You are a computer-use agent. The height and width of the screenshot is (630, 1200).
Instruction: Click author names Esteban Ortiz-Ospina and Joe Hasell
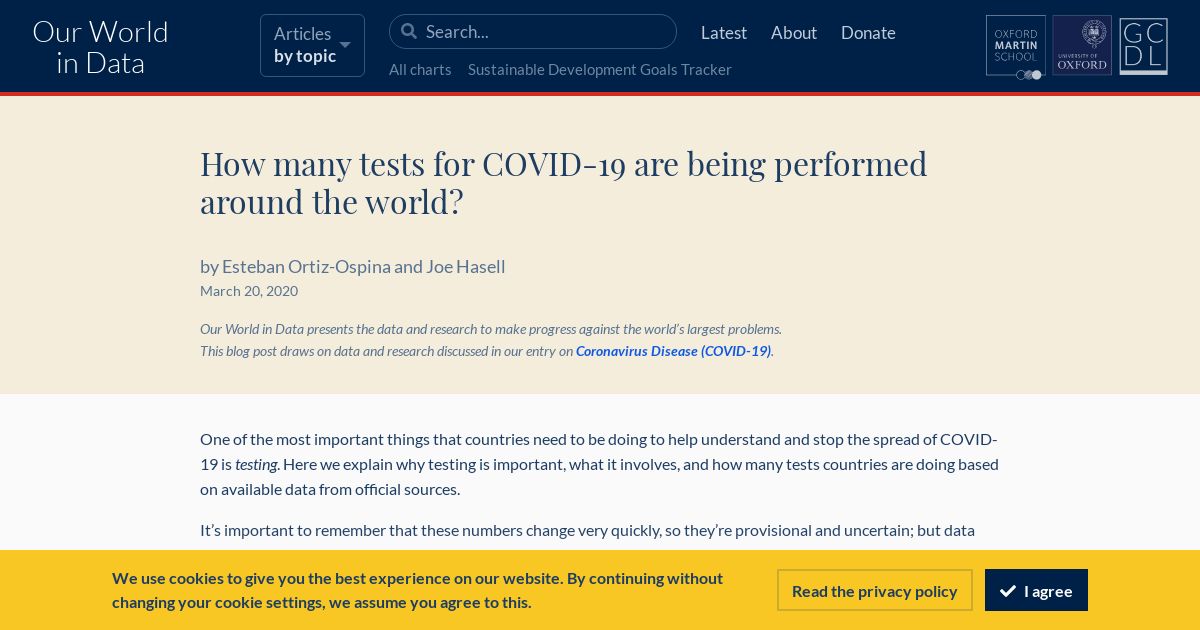364,266
